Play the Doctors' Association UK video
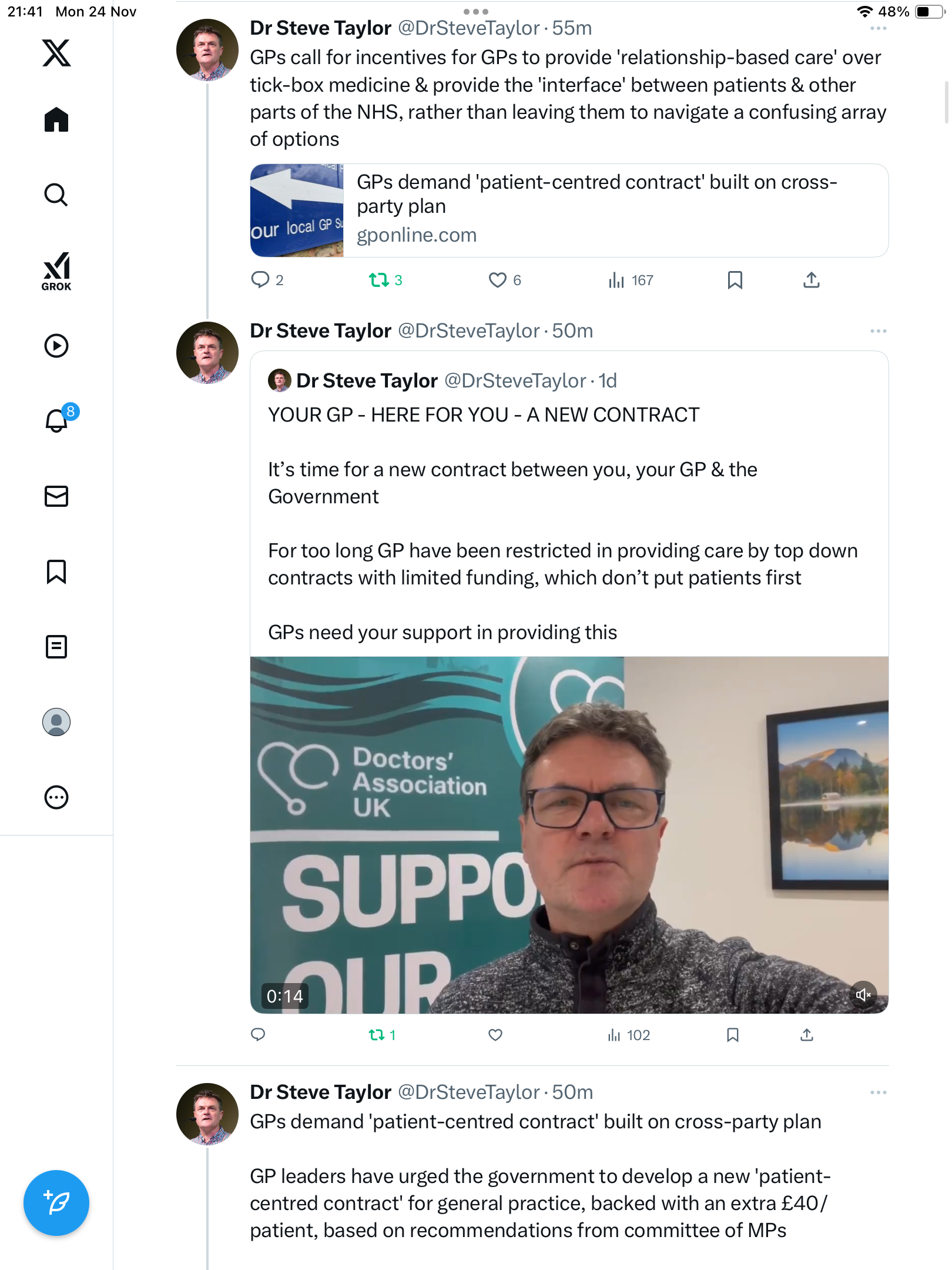 (569, 835)
